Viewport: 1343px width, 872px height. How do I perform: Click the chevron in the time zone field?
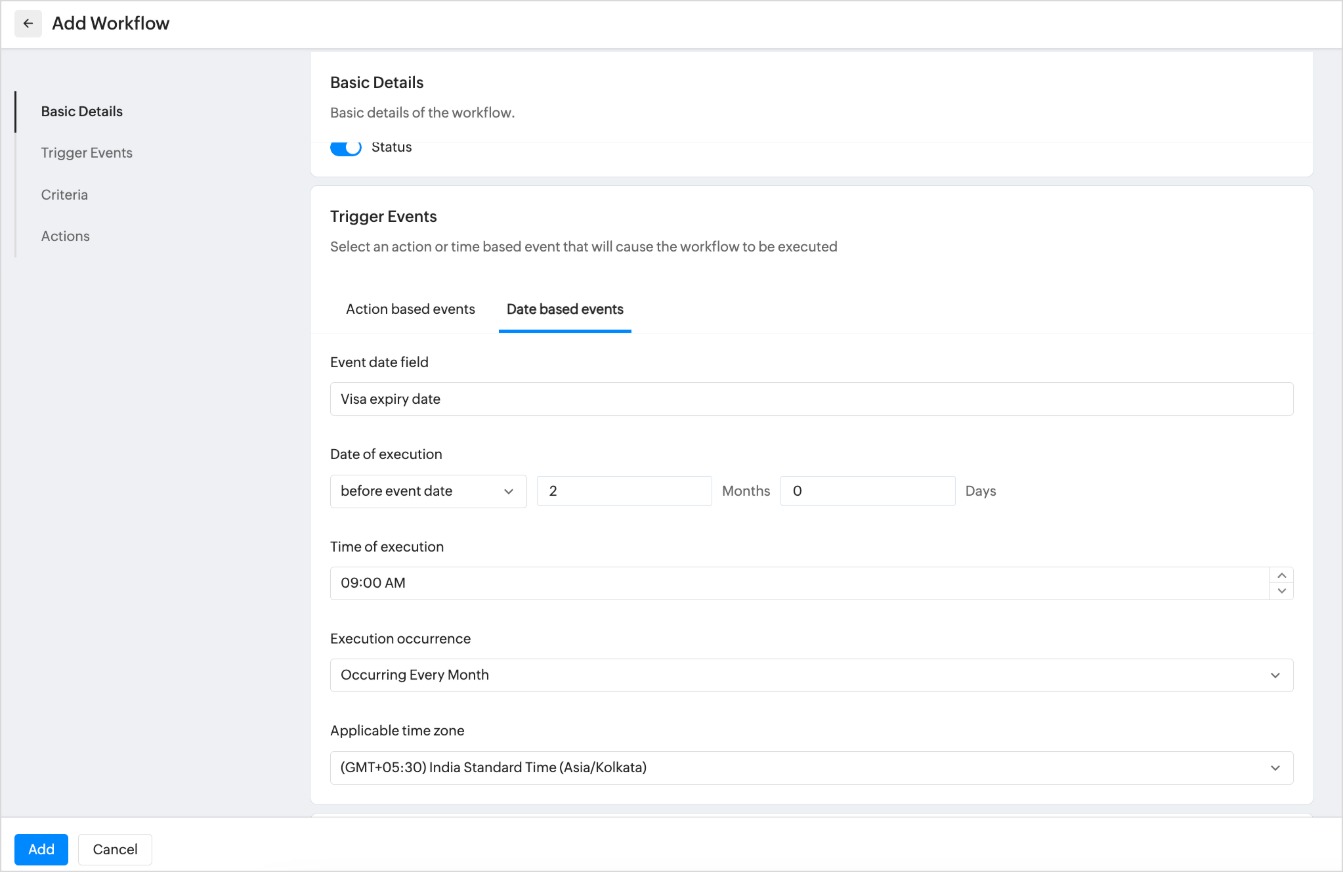tap(1275, 768)
